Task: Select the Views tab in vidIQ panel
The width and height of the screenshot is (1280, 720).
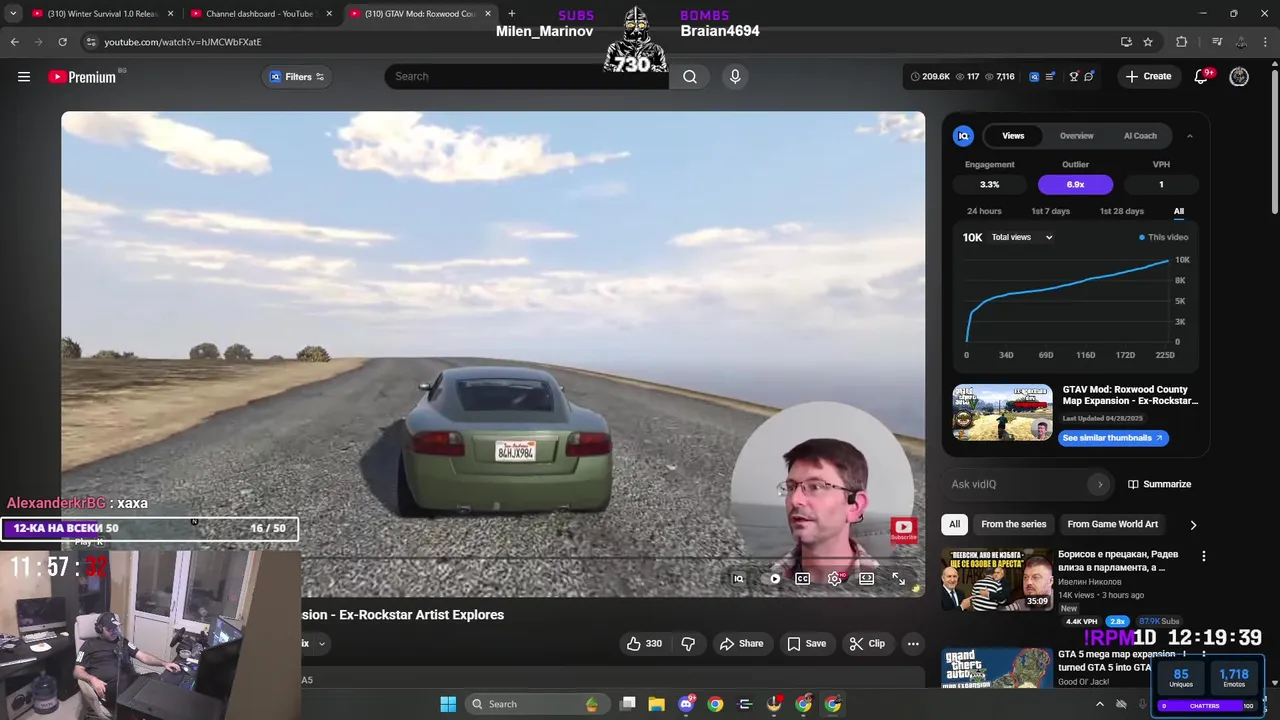Action: point(1013,136)
